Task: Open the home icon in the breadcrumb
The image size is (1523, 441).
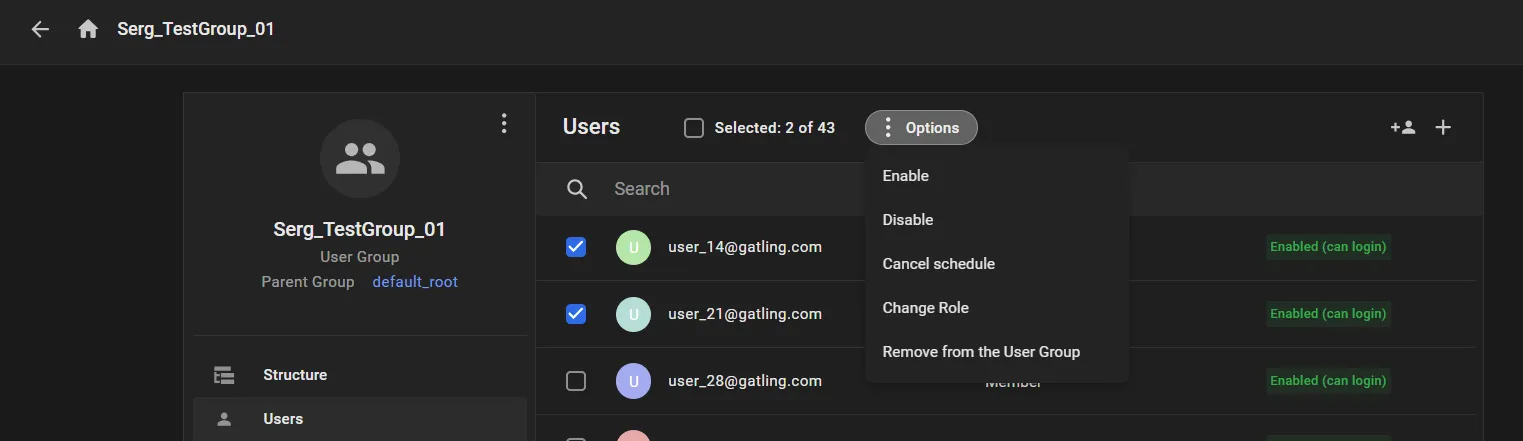Action: (x=88, y=29)
